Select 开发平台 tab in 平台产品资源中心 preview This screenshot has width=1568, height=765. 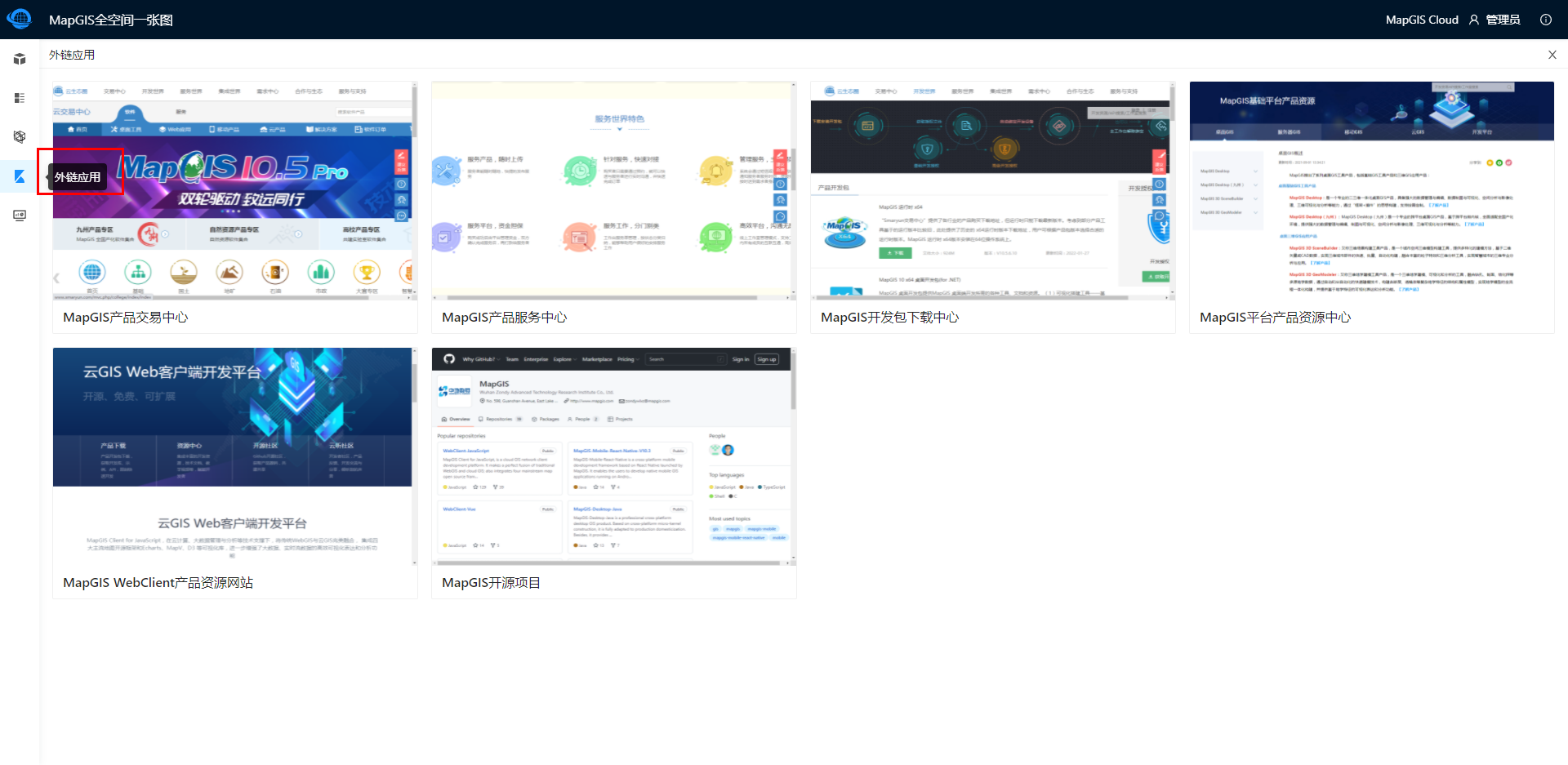pyautogui.click(x=1481, y=131)
